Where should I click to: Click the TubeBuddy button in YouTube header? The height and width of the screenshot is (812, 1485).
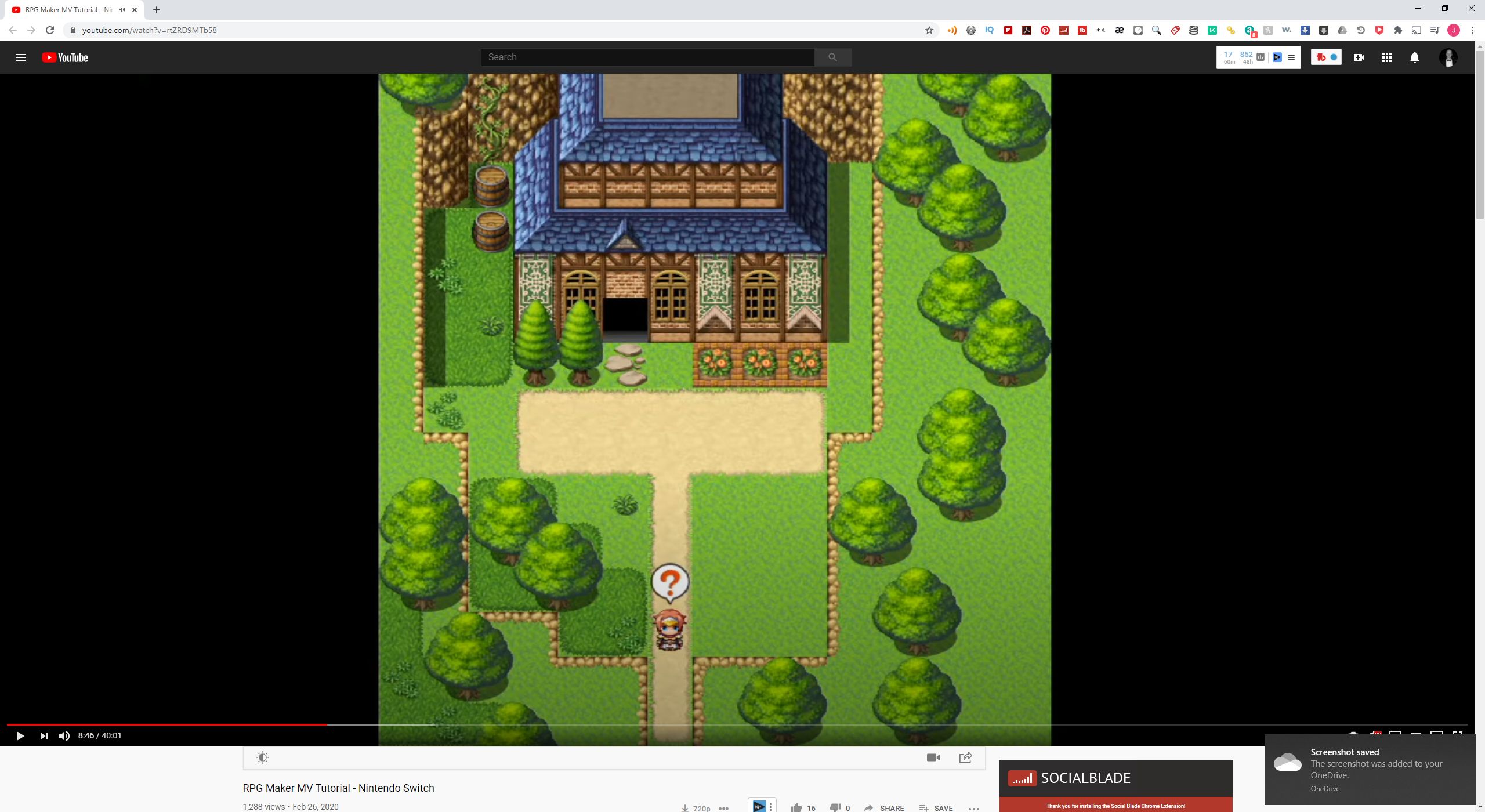pos(1326,57)
